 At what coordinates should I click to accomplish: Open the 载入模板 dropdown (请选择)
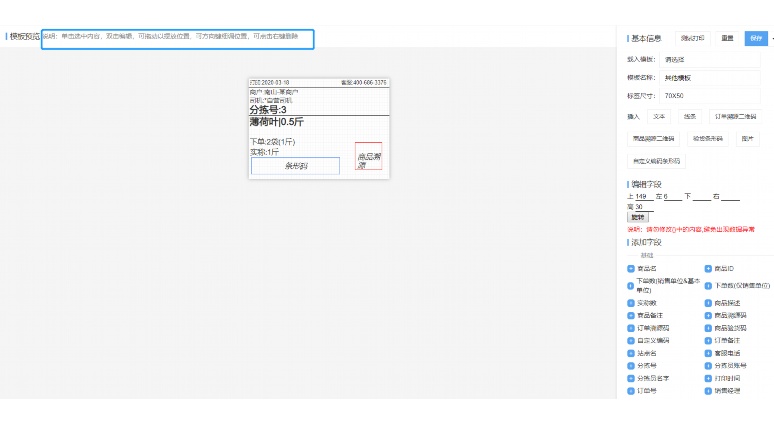coord(710,59)
